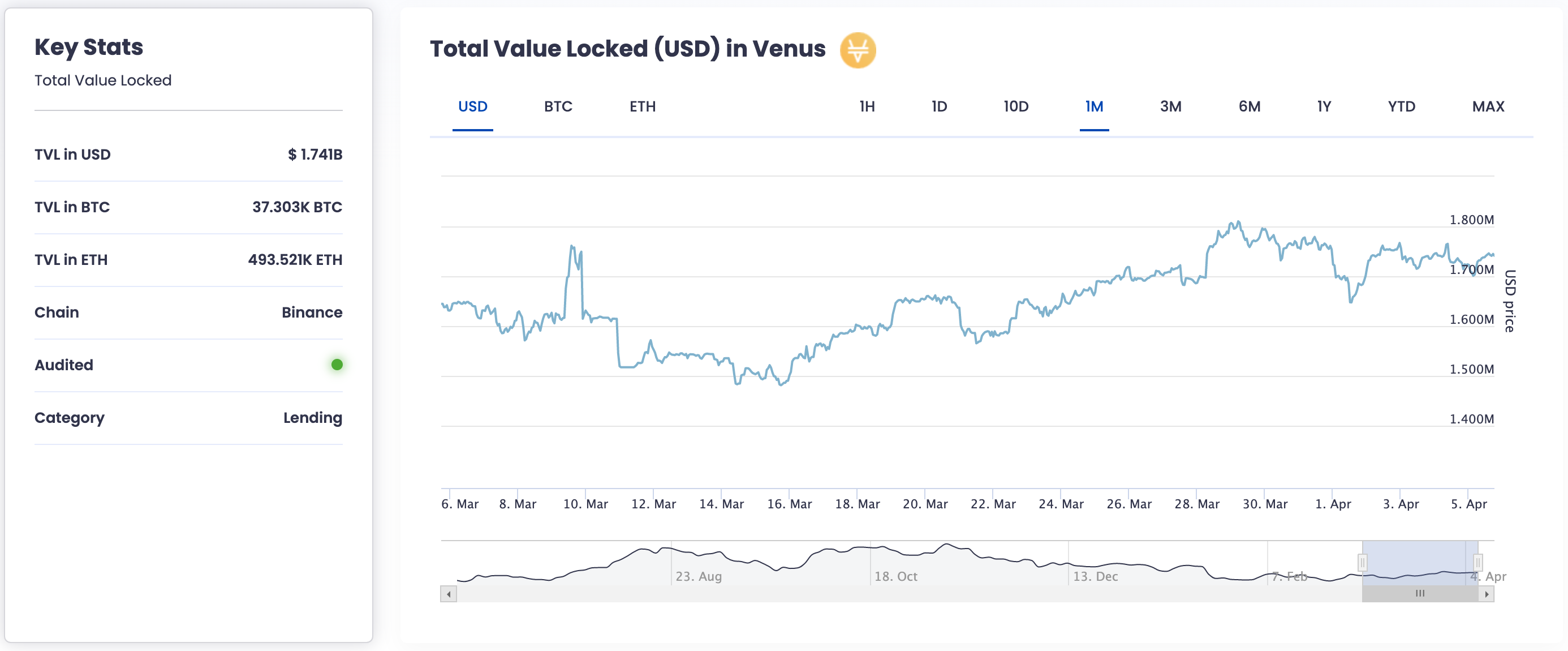Click the 16. Mar x-axis label
Image resolution: width=1568 pixels, height=651 pixels.
(790, 504)
